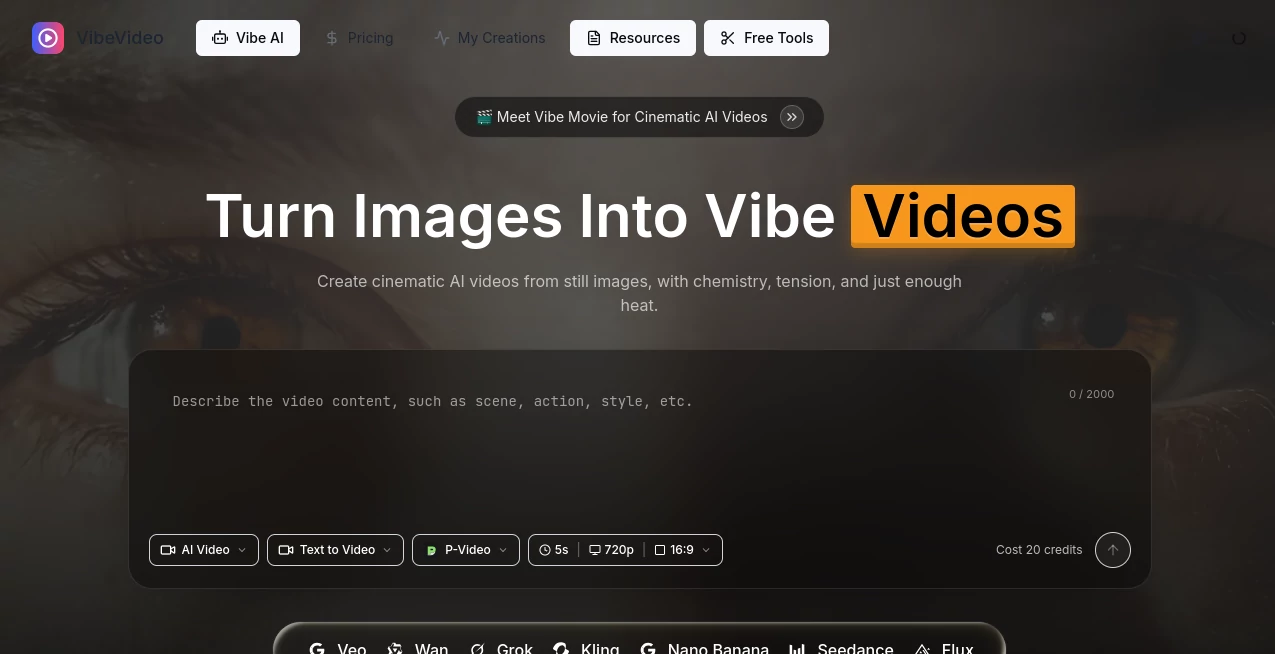
Task: Click the VibeVideo brand name link
Action: click(x=120, y=38)
